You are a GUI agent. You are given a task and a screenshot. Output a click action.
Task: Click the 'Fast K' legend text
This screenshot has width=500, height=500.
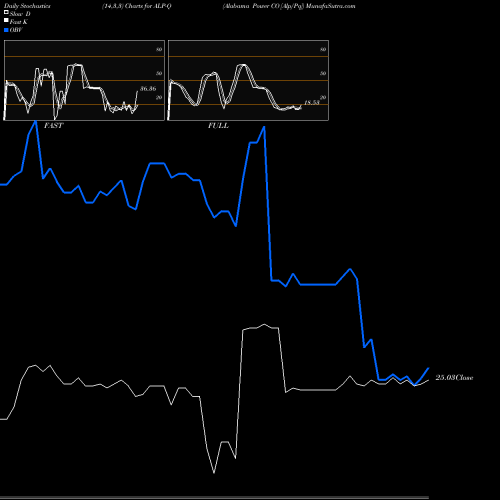click(x=19, y=22)
